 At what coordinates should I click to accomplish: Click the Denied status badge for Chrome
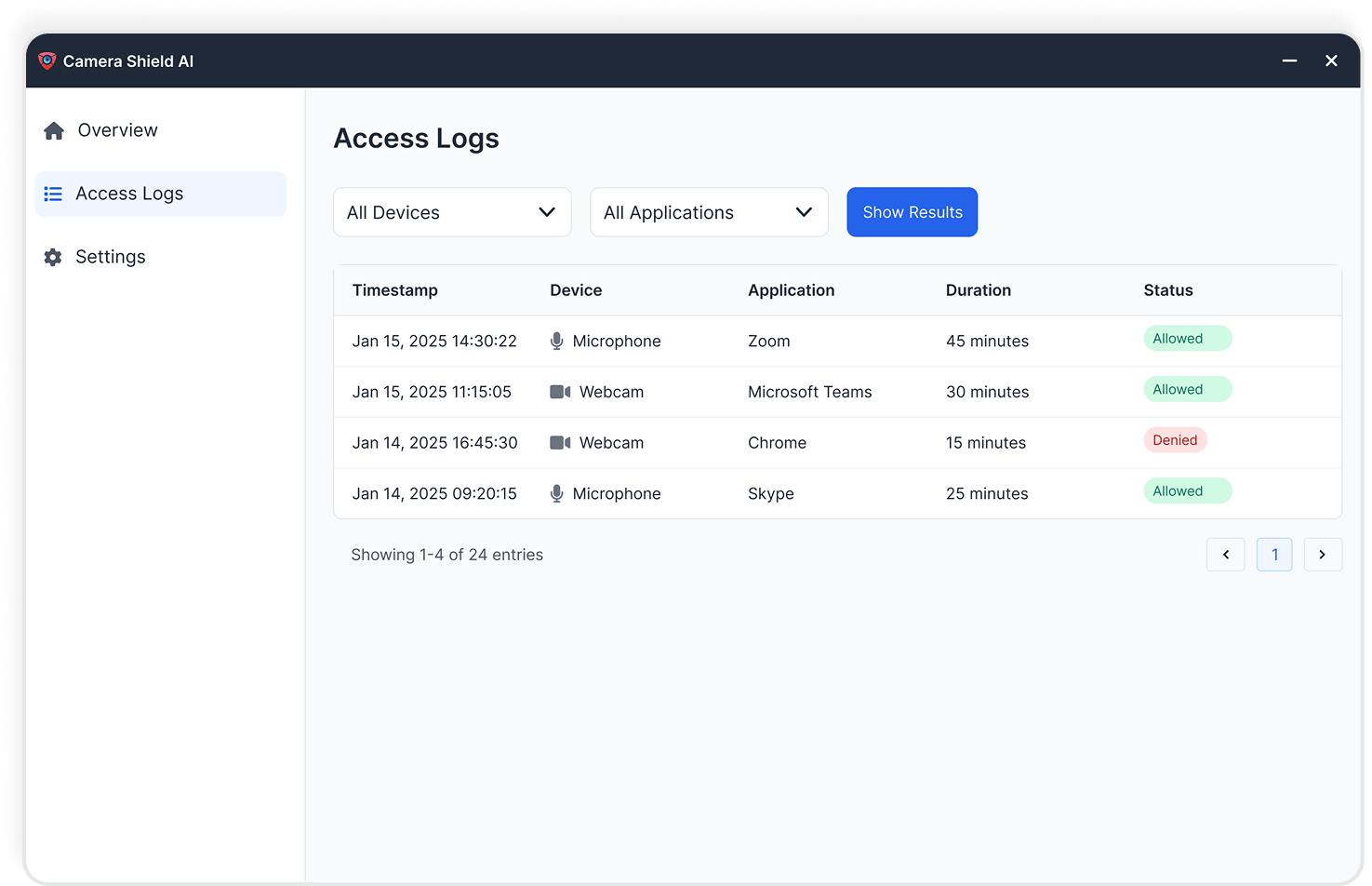click(1175, 439)
